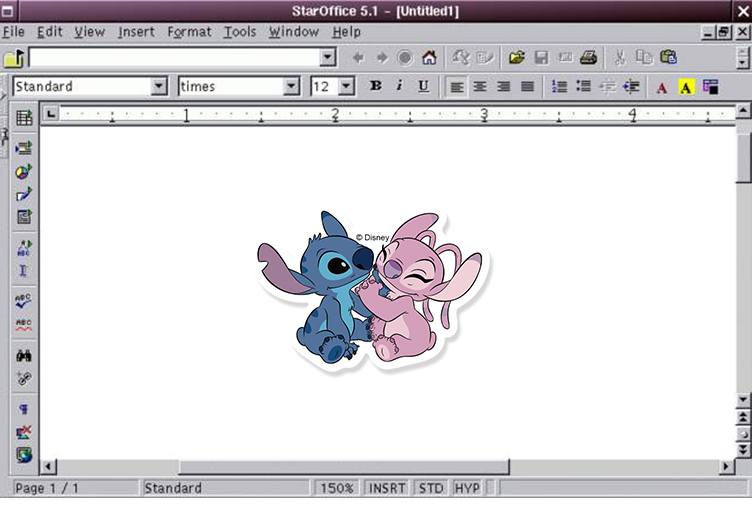Open the File menu

click(13, 32)
